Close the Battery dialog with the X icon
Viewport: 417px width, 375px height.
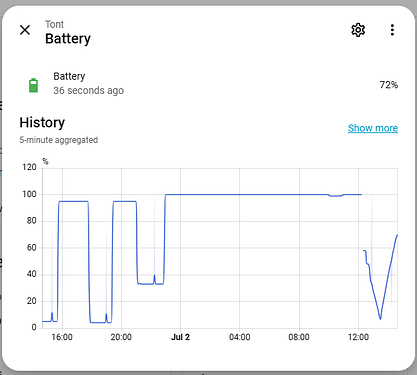(x=25, y=30)
